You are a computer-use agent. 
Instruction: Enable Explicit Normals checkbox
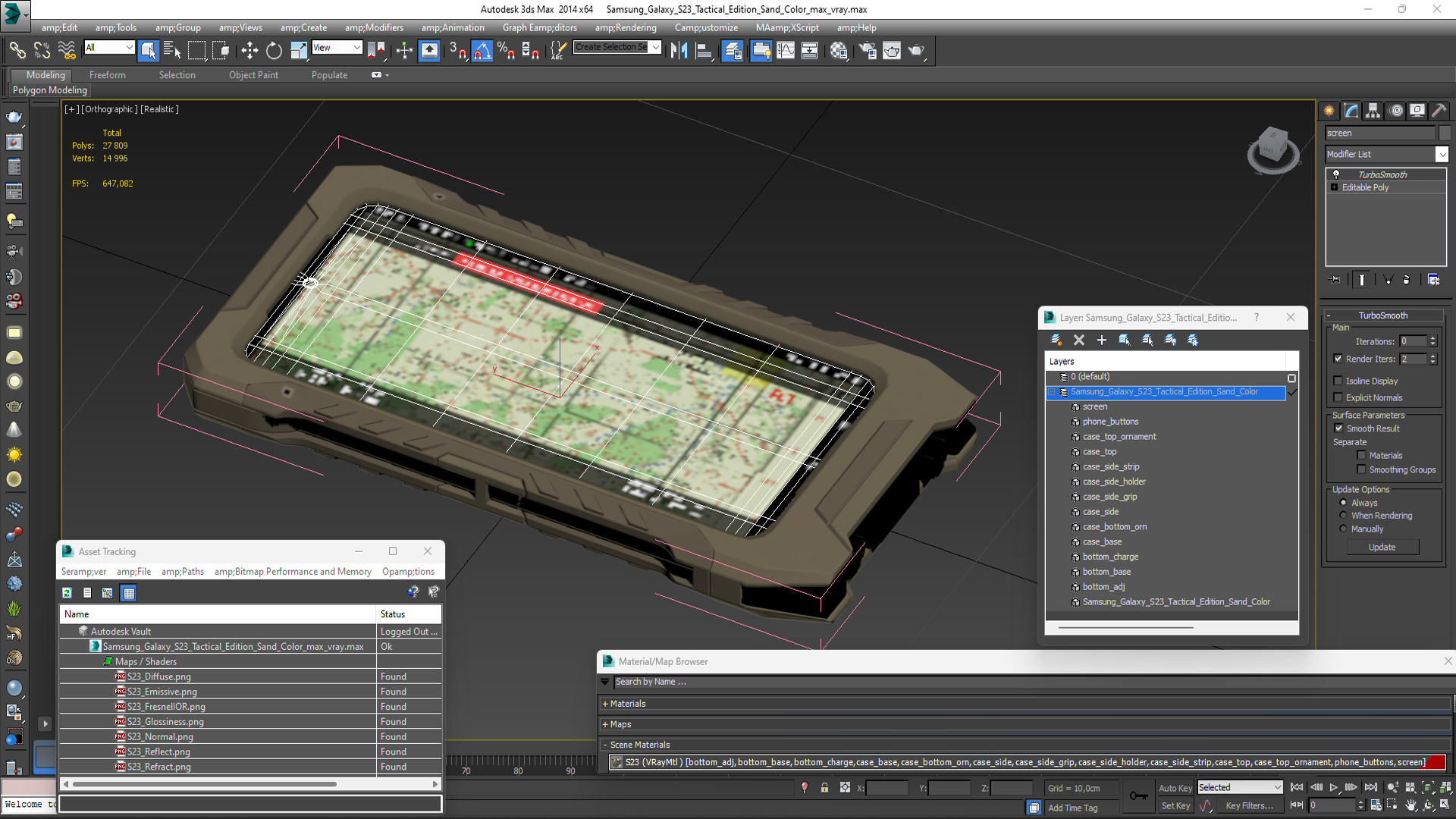click(1338, 397)
